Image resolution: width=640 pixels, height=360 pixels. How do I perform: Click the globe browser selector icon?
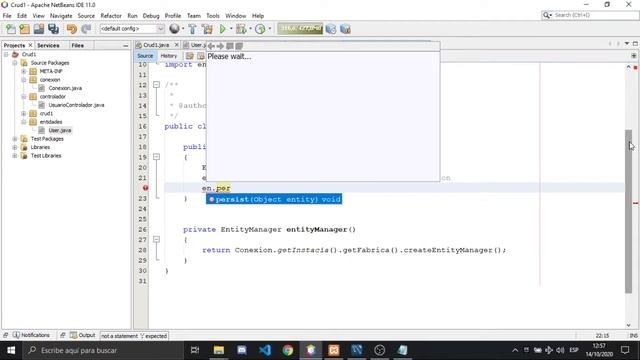pos(174,29)
